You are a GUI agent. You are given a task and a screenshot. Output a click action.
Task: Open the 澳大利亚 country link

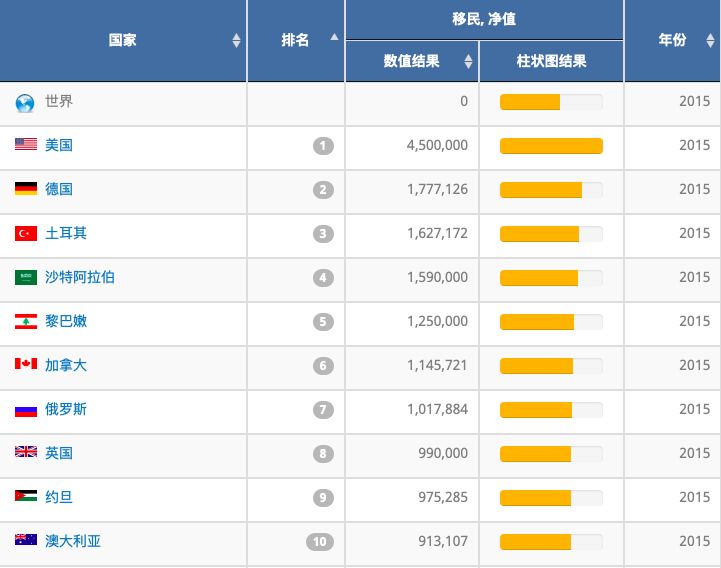(73, 541)
